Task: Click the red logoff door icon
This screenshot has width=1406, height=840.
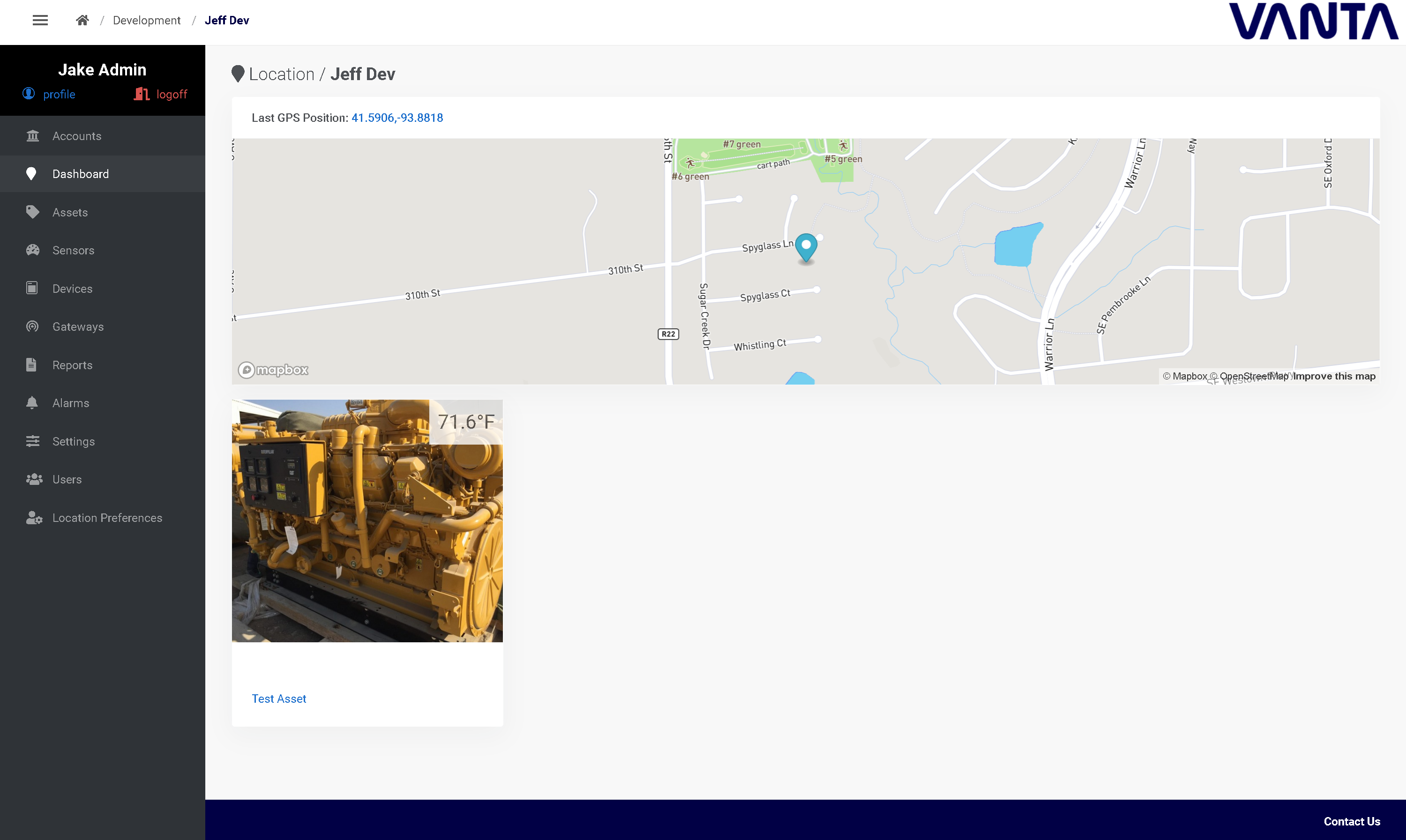Action: point(142,94)
